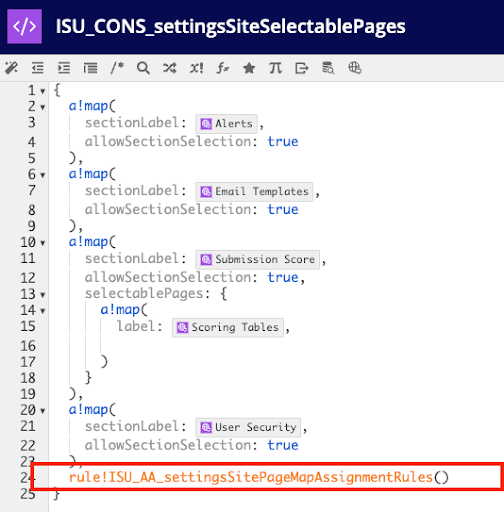Click the expression rule code icon in header

tap(24, 26)
